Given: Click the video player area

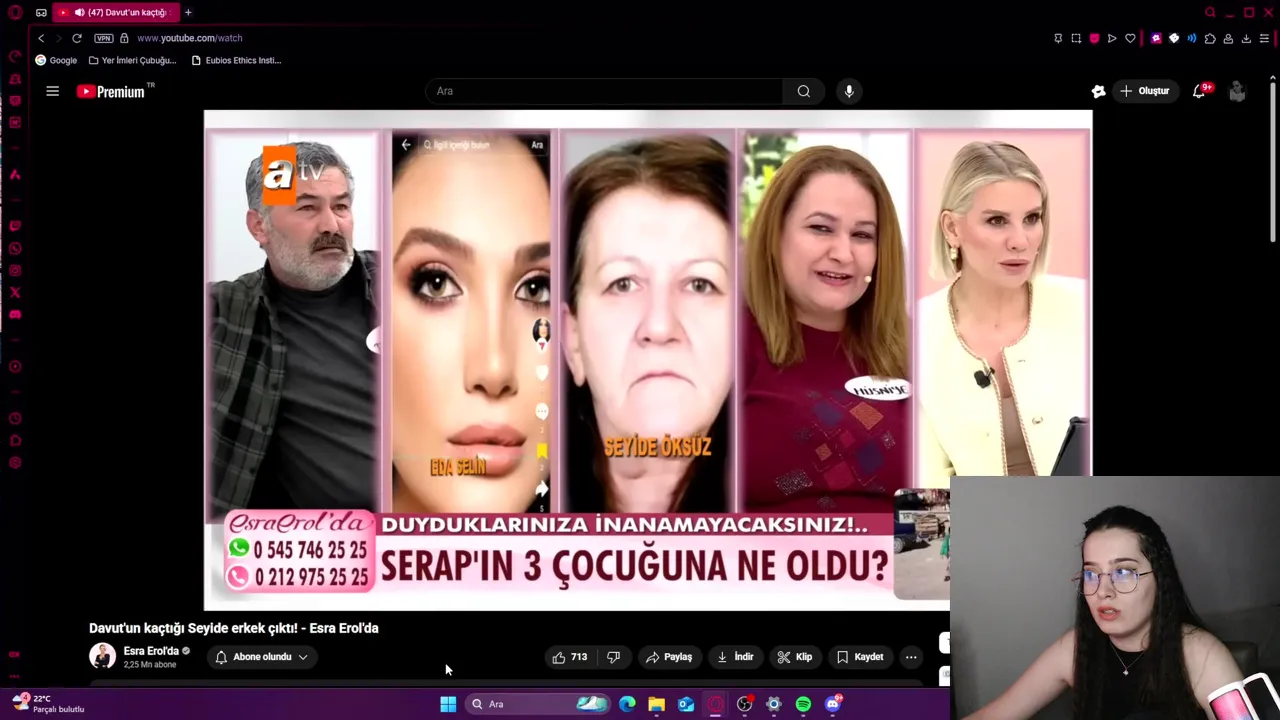Looking at the screenshot, I should tap(648, 360).
